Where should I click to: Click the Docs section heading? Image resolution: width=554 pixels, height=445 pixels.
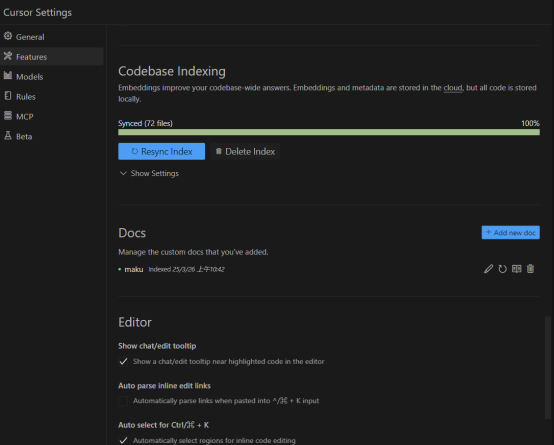[132, 233]
